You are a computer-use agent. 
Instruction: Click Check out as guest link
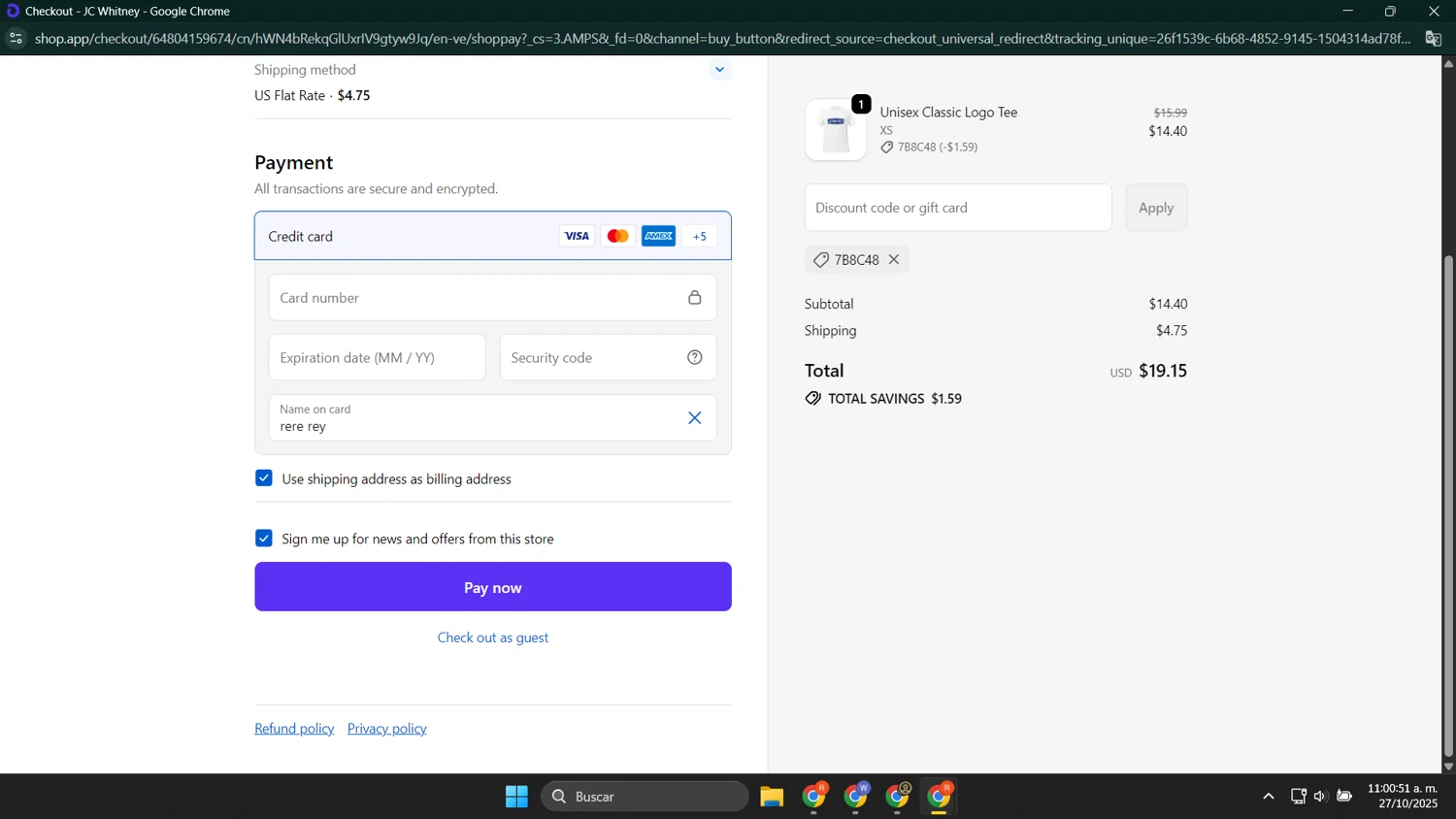[x=493, y=638]
